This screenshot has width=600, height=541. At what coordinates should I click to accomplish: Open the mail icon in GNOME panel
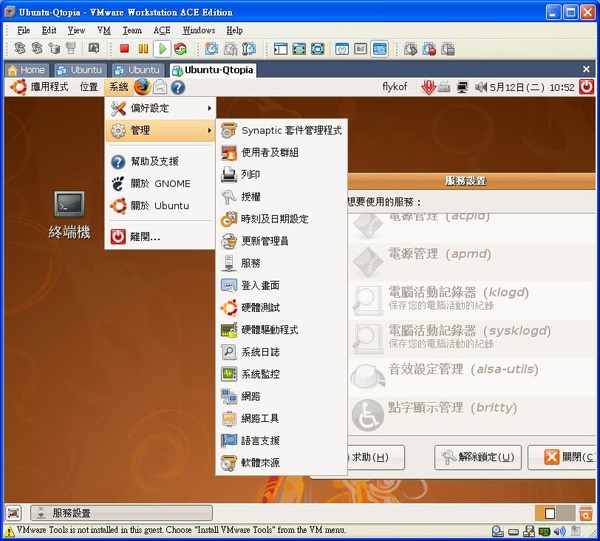click(x=160, y=87)
